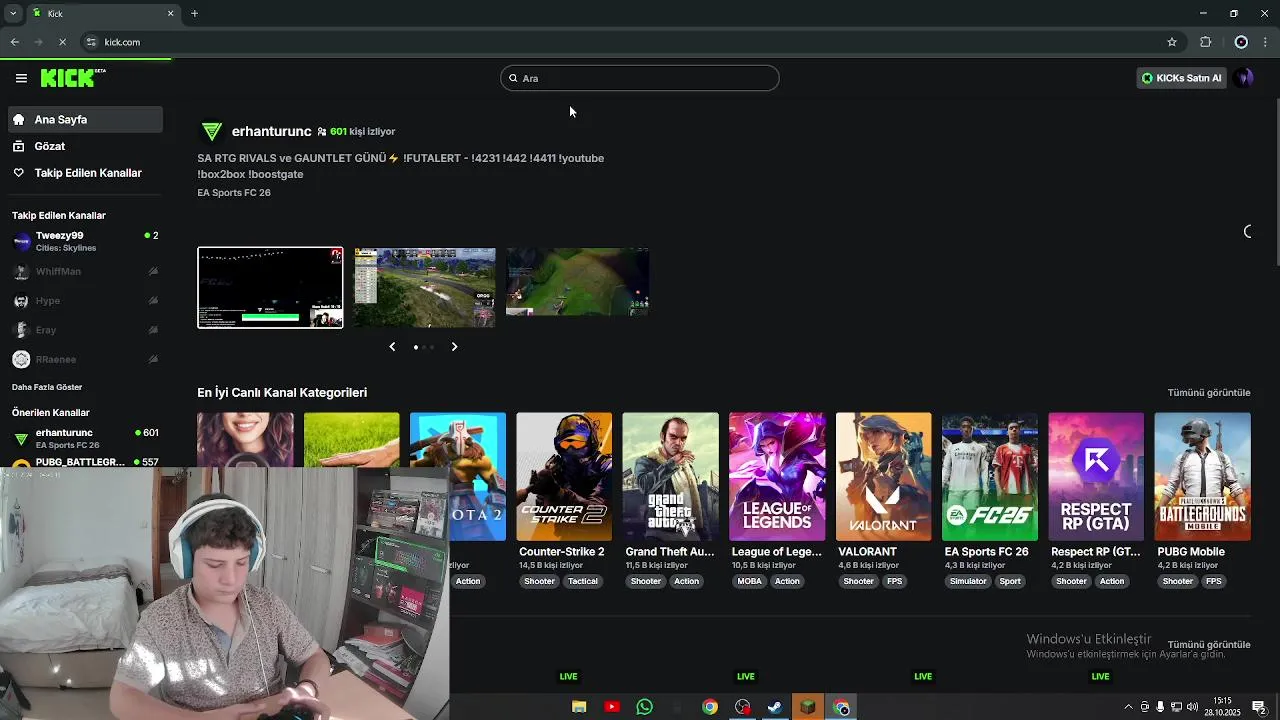Open erhanturunc in recommended channels sidebar
Viewport: 1280px width, 720px height.
click(x=85, y=438)
